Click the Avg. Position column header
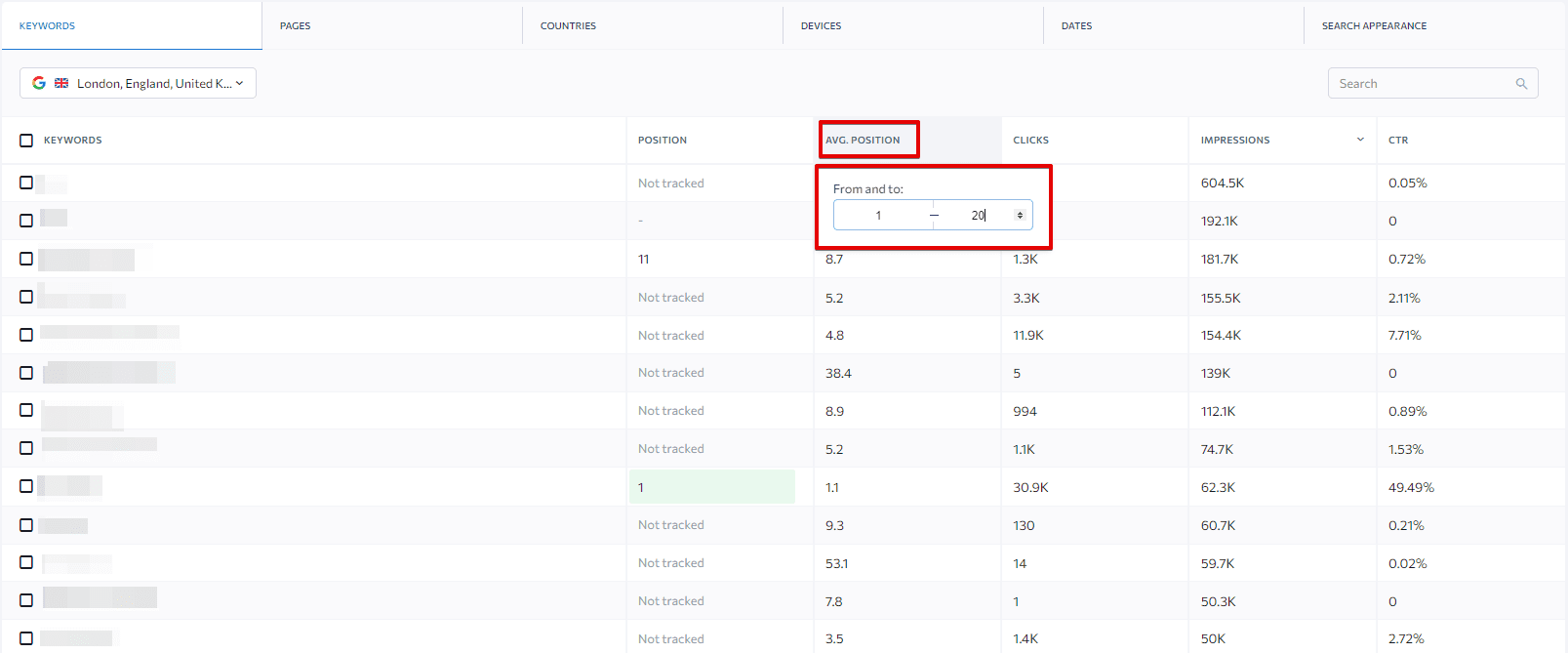 [x=863, y=141]
